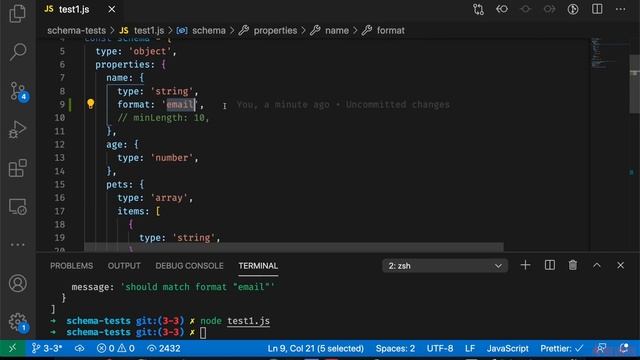Click line number 13 in gutter
Screen dimensions: 640x360
(x=60, y=158)
